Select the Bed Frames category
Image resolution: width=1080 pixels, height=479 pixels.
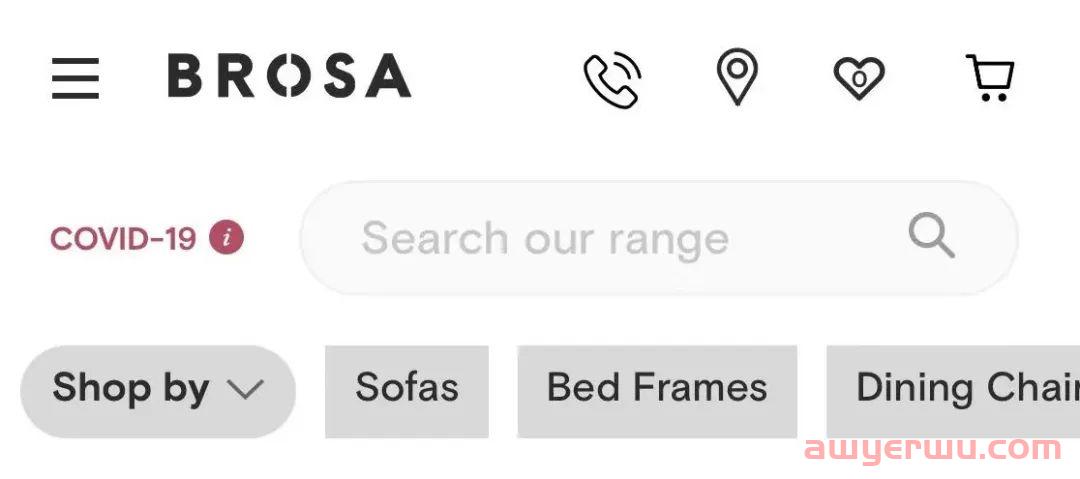point(657,391)
